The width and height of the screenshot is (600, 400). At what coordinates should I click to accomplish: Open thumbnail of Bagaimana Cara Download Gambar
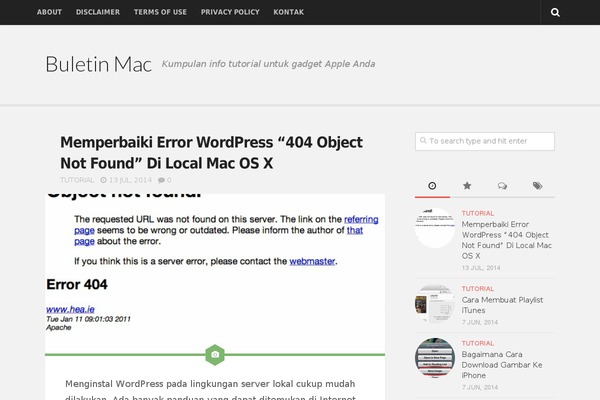click(435, 358)
